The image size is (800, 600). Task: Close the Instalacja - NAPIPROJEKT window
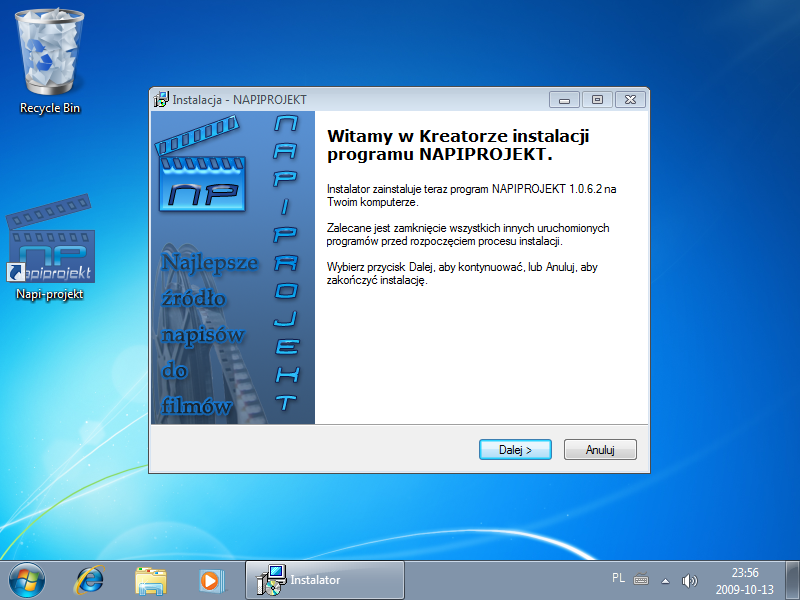click(631, 99)
